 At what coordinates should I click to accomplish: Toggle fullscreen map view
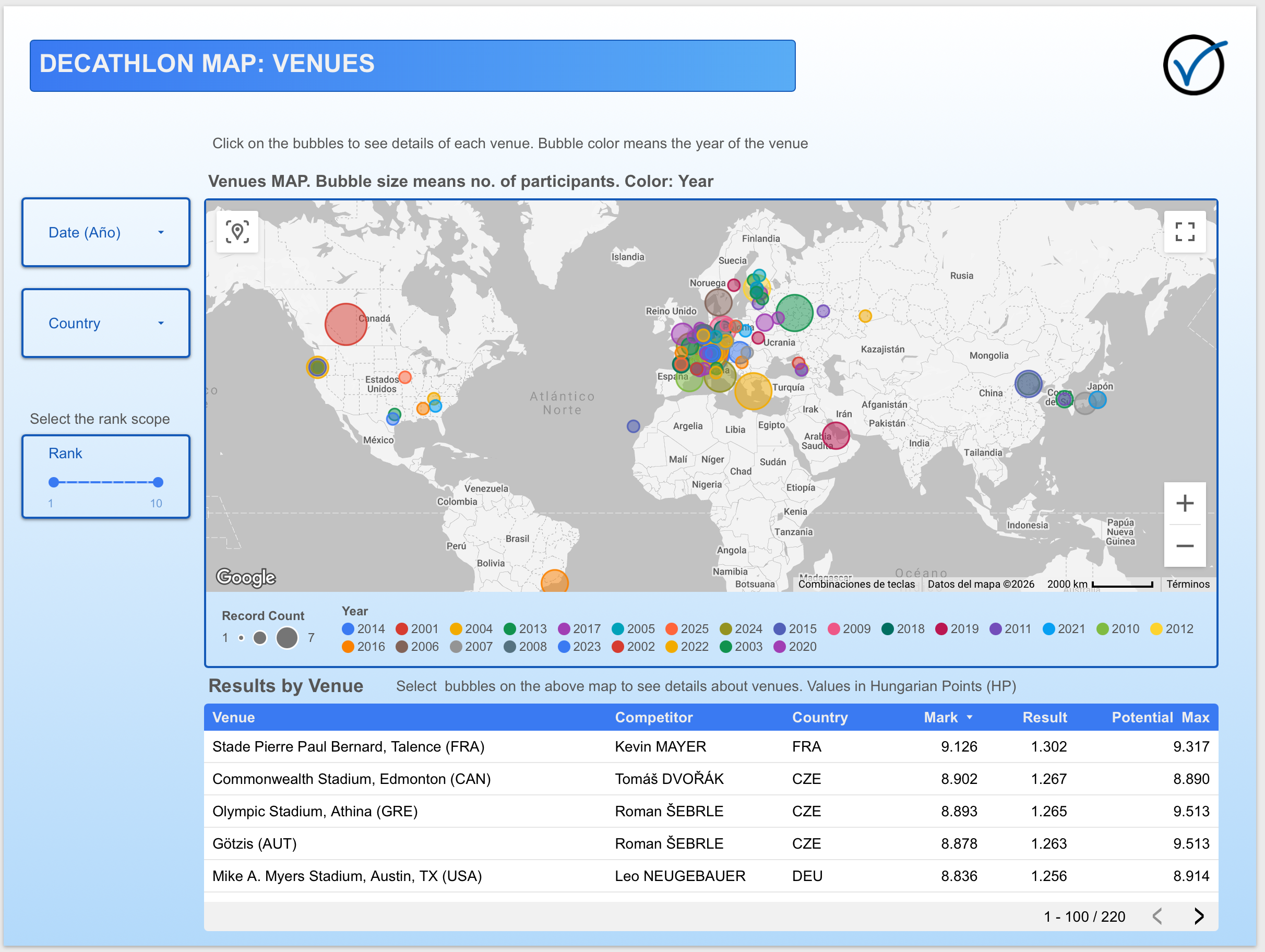coord(1184,232)
